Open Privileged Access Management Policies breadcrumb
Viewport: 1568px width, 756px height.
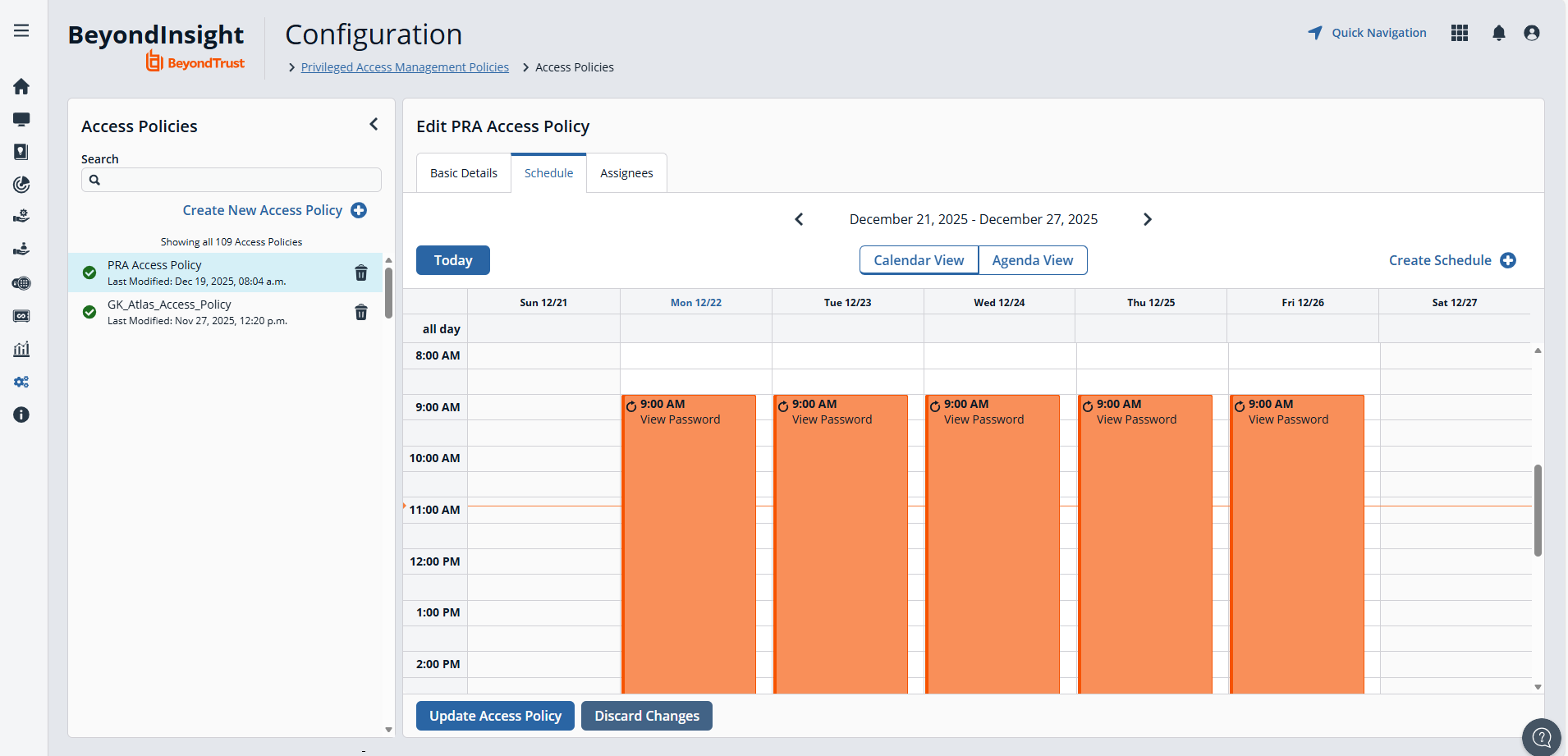pos(405,67)
